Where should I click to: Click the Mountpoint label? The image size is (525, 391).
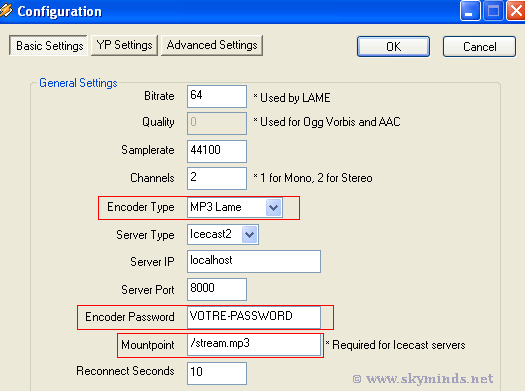point(148,345)
